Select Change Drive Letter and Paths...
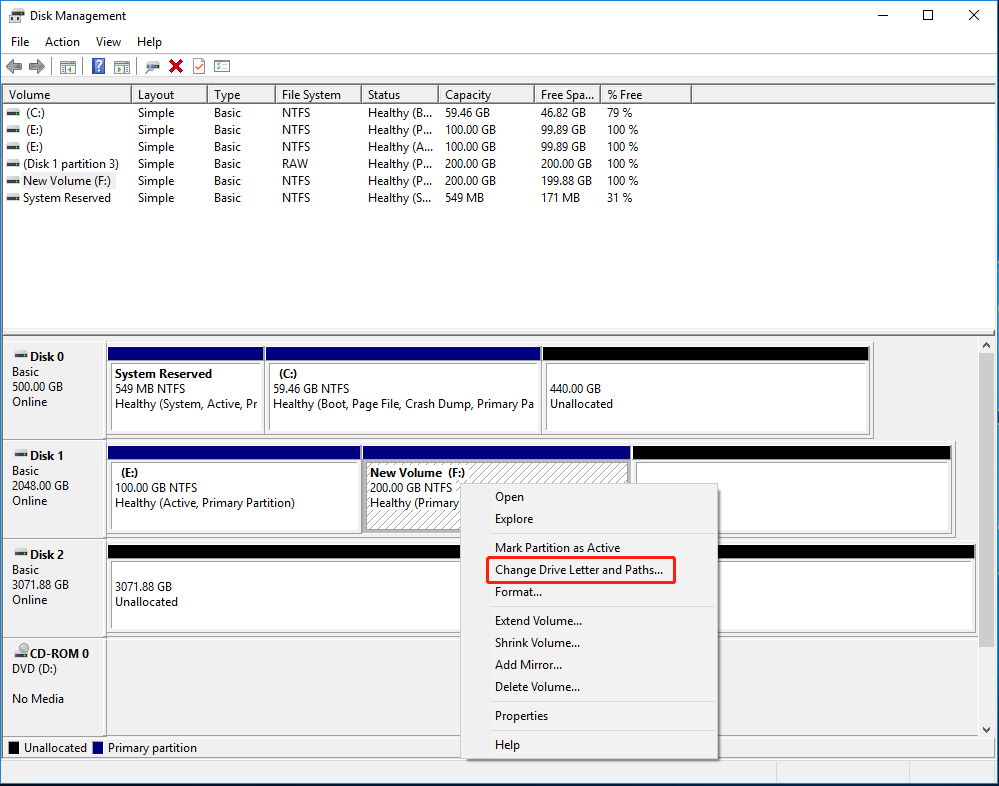Image resolution: width=999 pixels, height=786 pixels. [x=589, y=570]
